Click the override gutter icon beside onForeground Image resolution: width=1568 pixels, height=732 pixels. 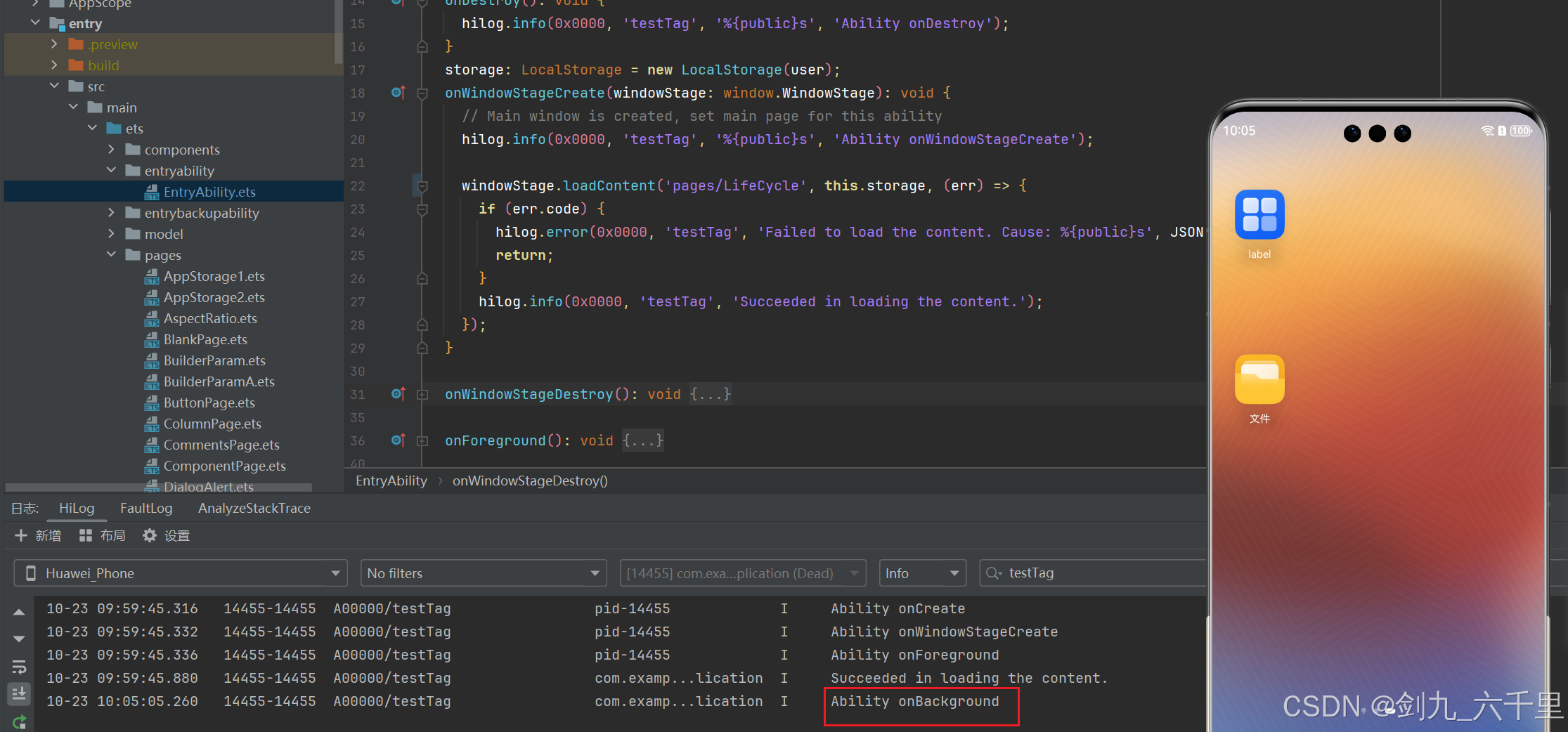[398, 440]
